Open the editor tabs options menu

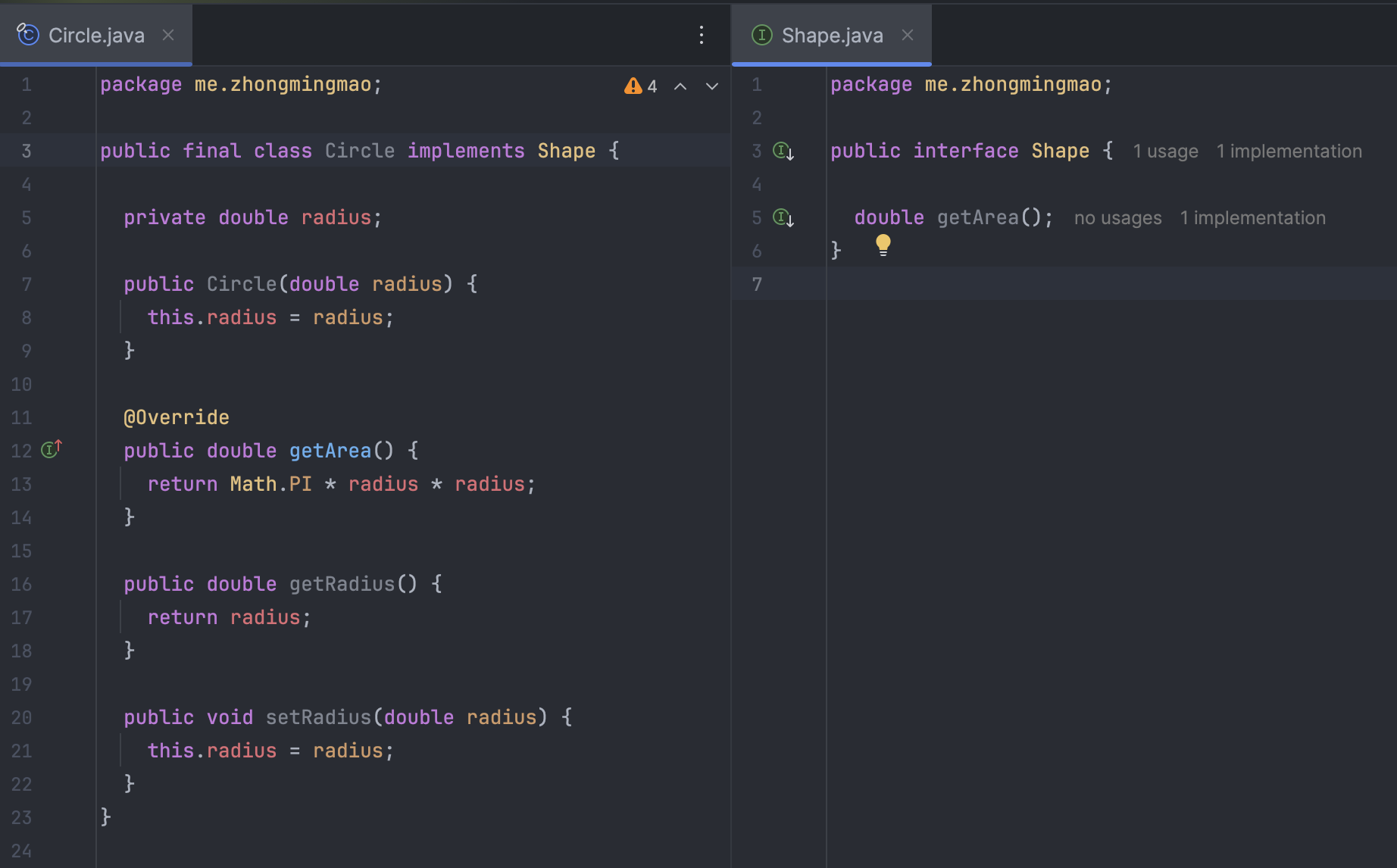[702, 35]
